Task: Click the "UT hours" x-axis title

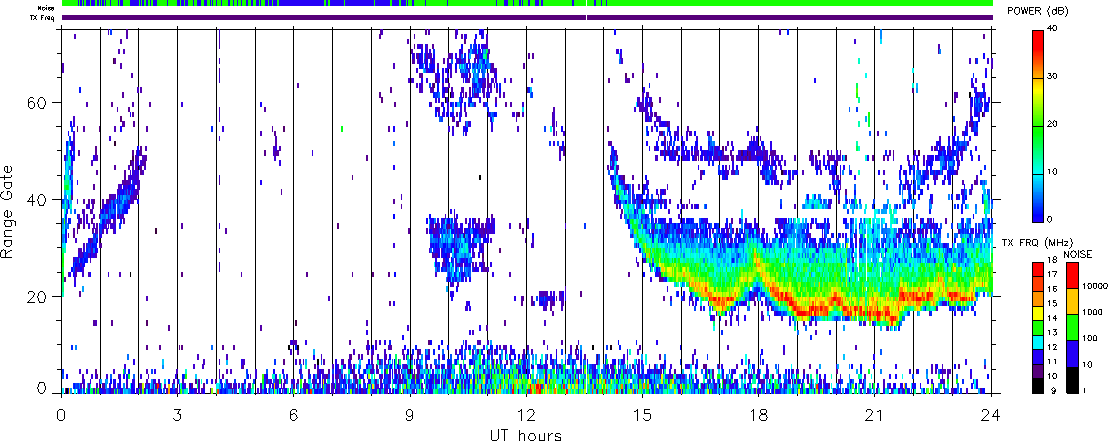Action: click(526, 434)
